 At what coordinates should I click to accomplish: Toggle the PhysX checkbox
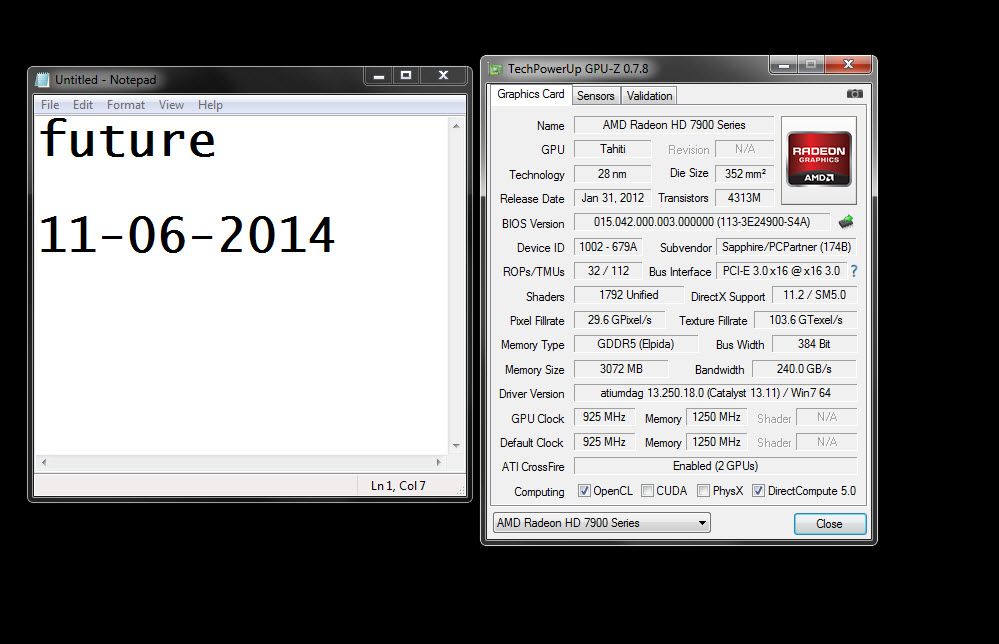click(703, 490)
